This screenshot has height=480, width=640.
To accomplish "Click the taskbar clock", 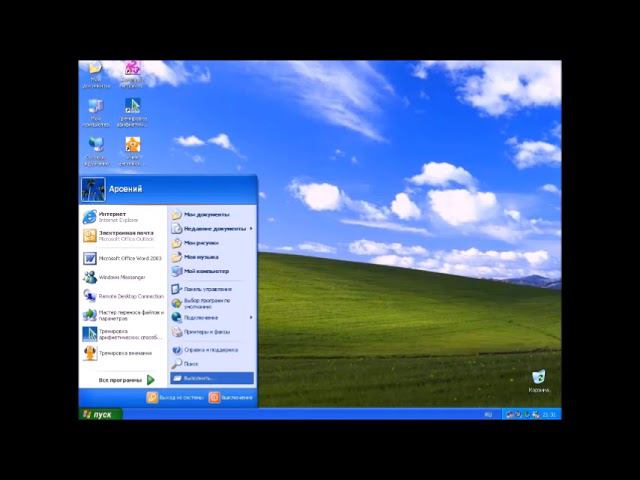I will pos(549,415).
